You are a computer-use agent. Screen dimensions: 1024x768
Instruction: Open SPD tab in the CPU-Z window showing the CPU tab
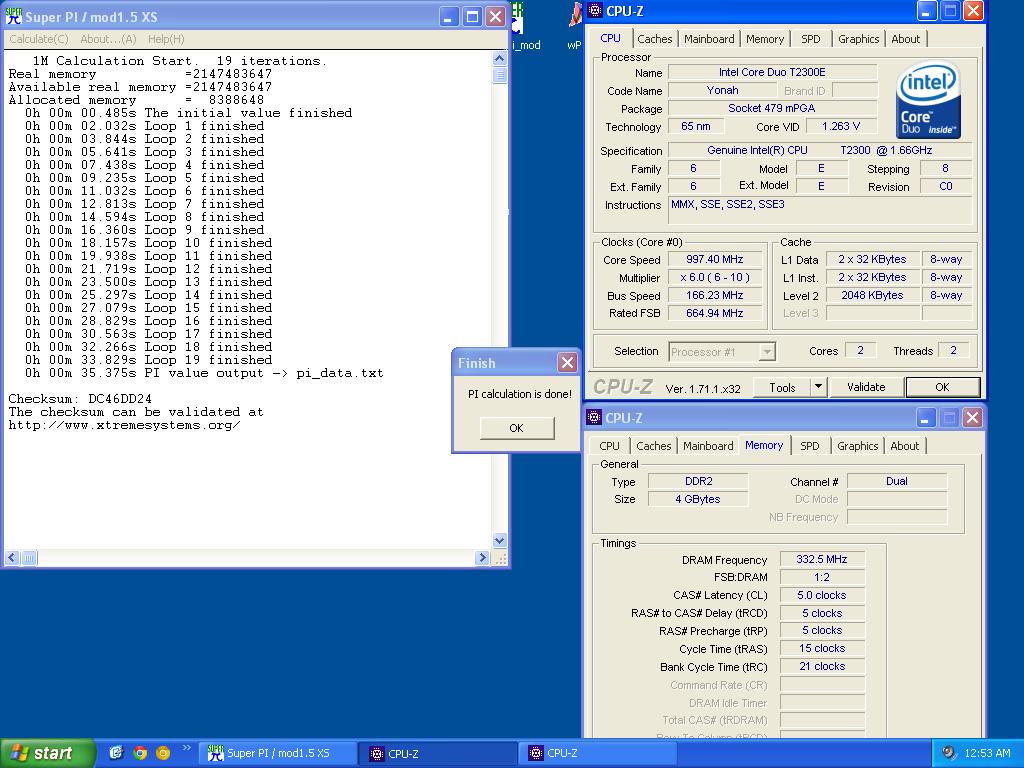coord(810,39)
